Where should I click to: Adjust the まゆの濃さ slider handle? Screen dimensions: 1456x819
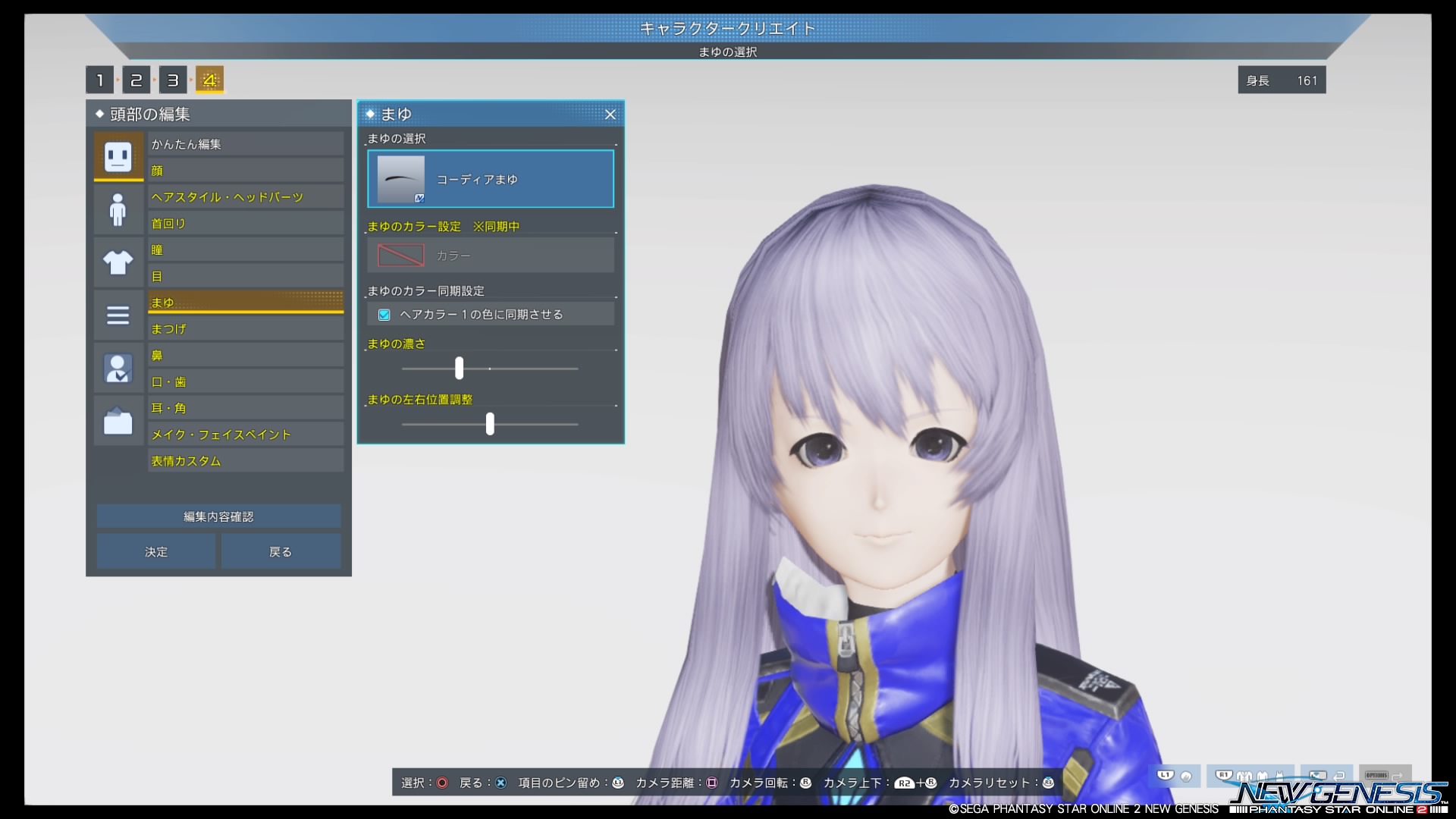459,369
